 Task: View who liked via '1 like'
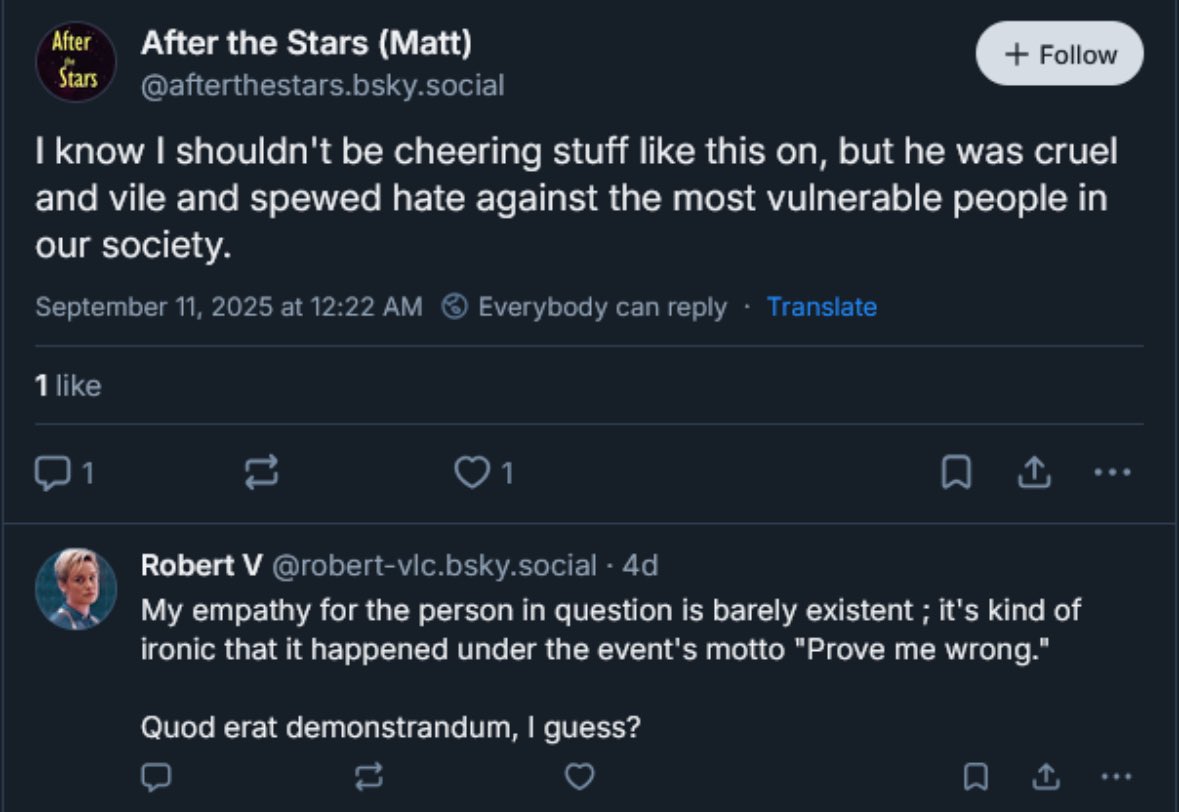point(68,385)
